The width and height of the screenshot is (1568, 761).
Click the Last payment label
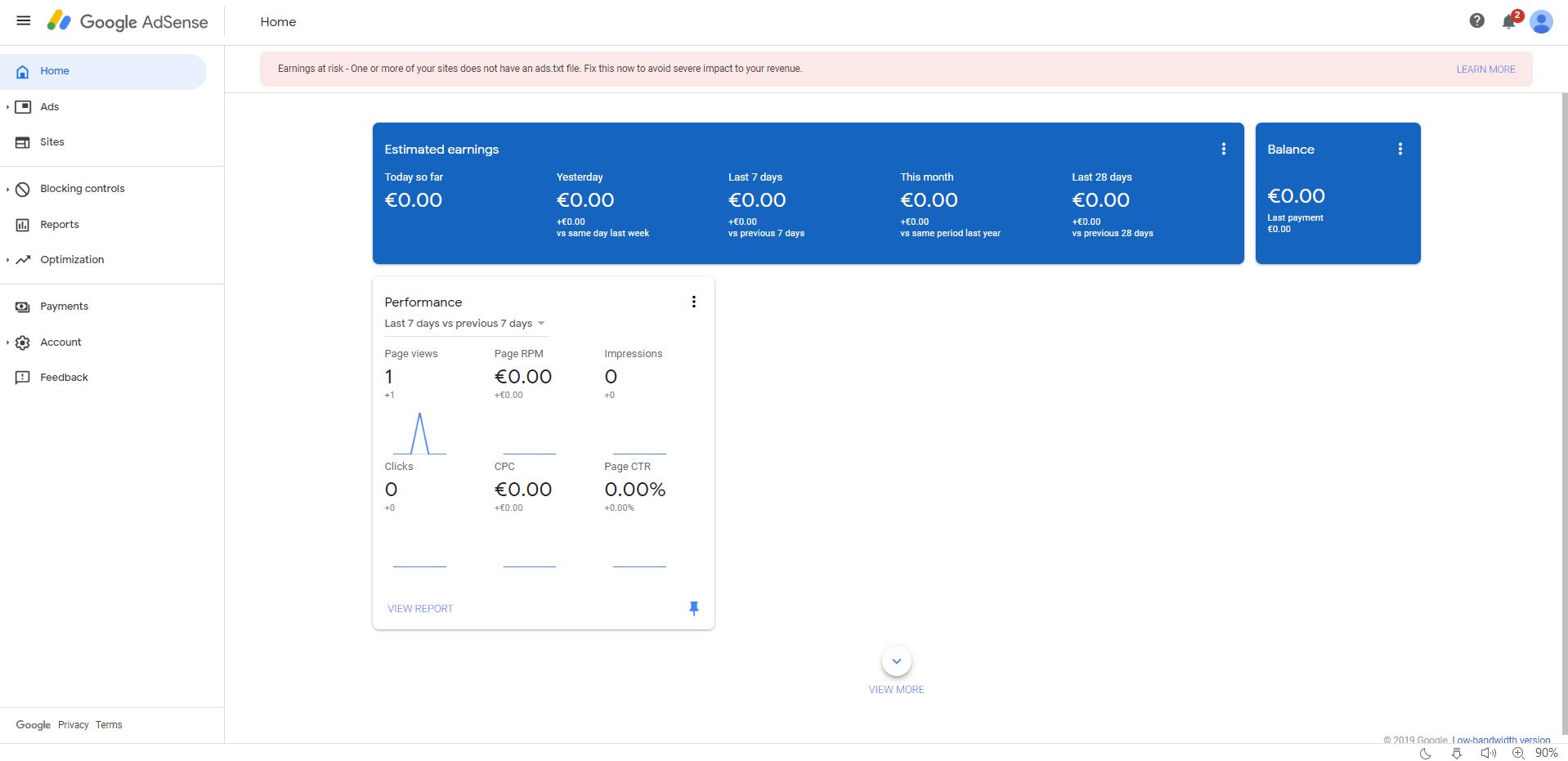pyautogui.click(x=1295, y=218)
